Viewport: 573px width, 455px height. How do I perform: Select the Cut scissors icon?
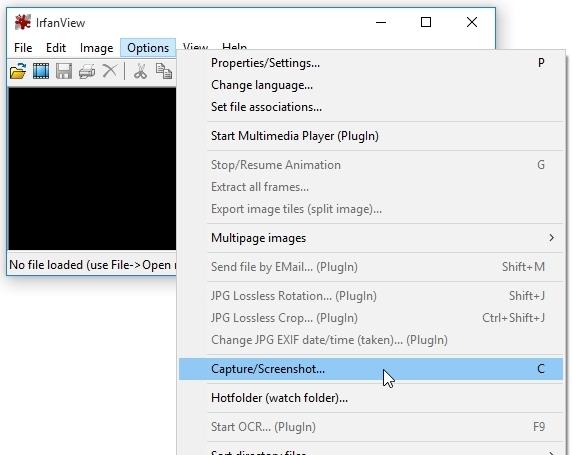140,71
